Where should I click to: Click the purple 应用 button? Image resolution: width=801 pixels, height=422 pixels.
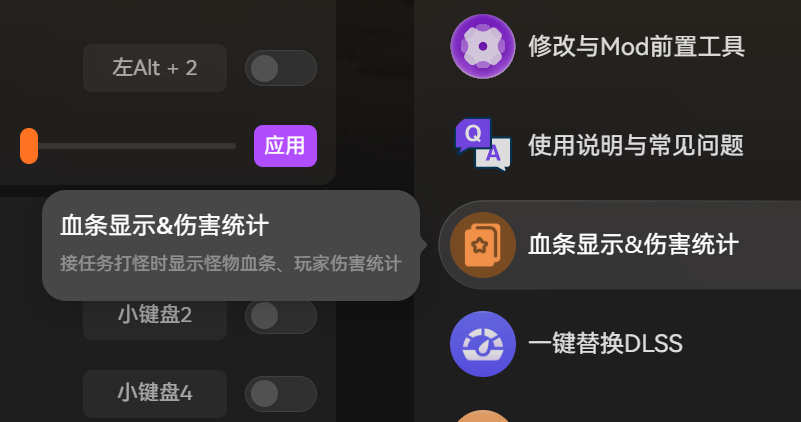286,146
